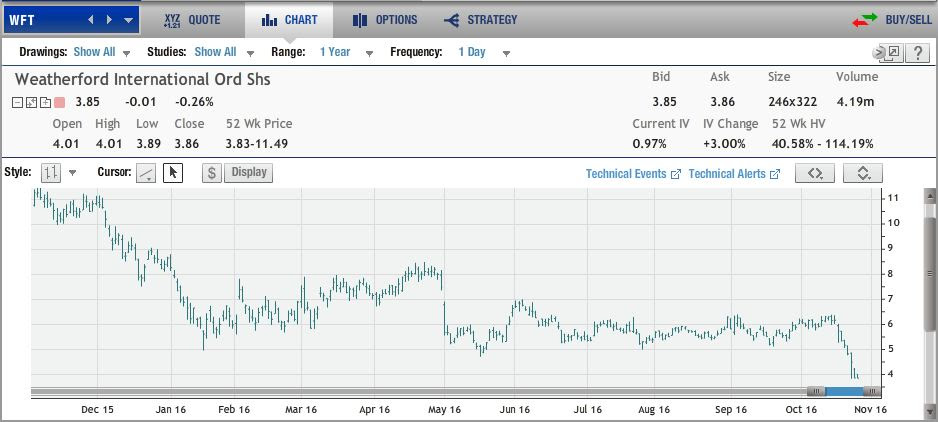938x422 pixels.
Task: Click the OPTIONS tab columns icon
Action: pos(360,20)
